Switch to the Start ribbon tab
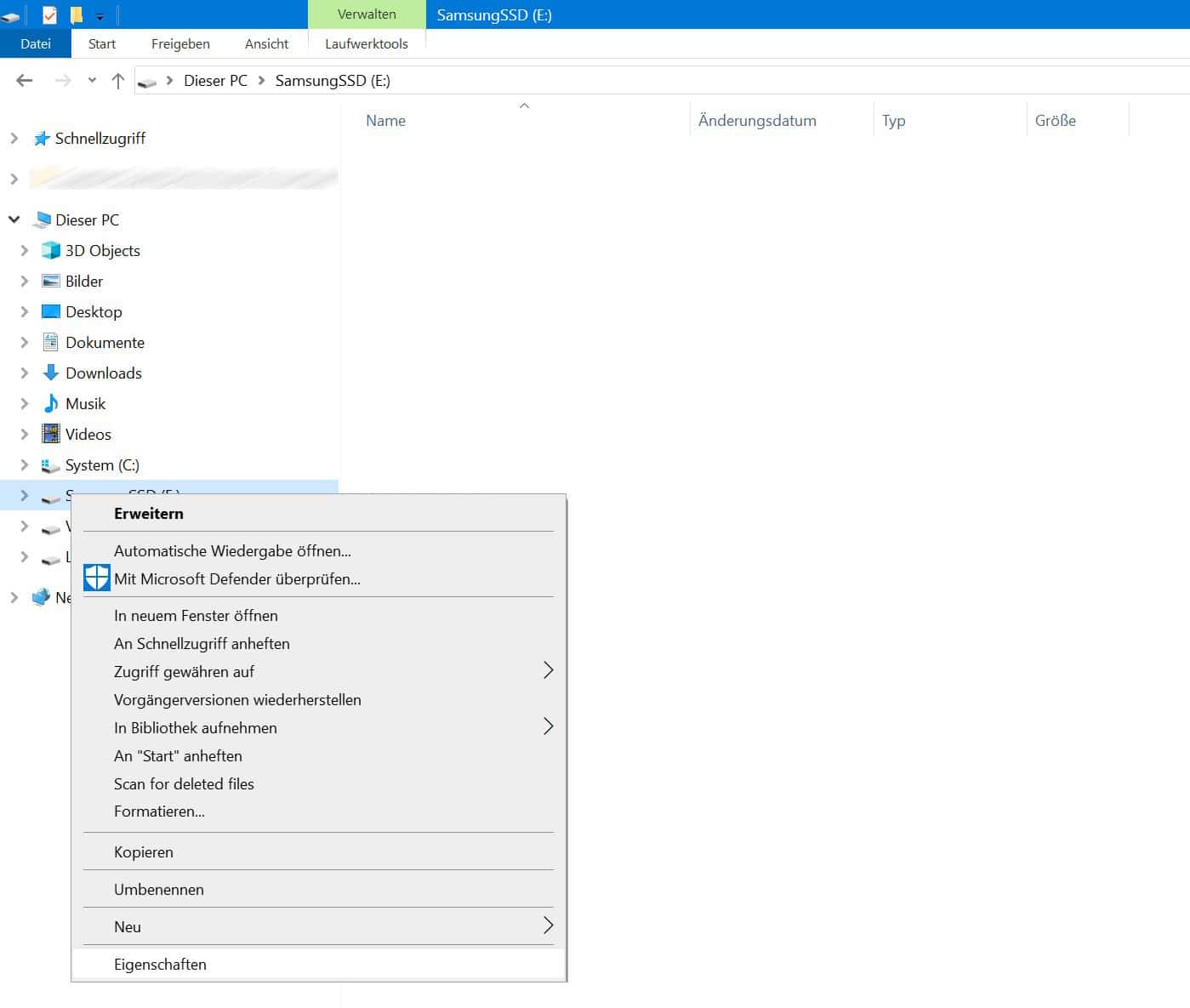This screenshot has width=1190, height=1008. (102, 43)
